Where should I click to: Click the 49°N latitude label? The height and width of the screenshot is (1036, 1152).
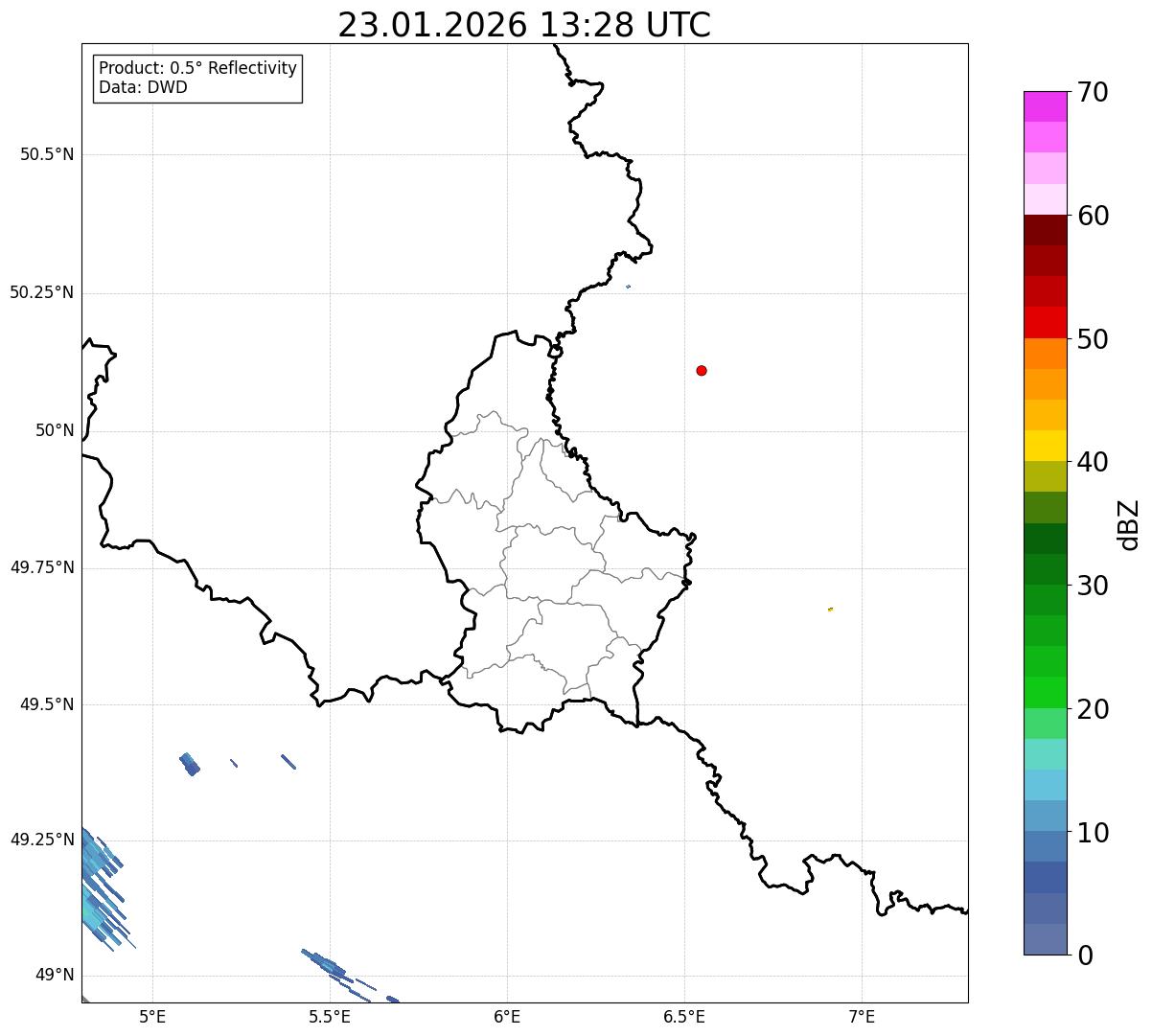coord(55,975)
